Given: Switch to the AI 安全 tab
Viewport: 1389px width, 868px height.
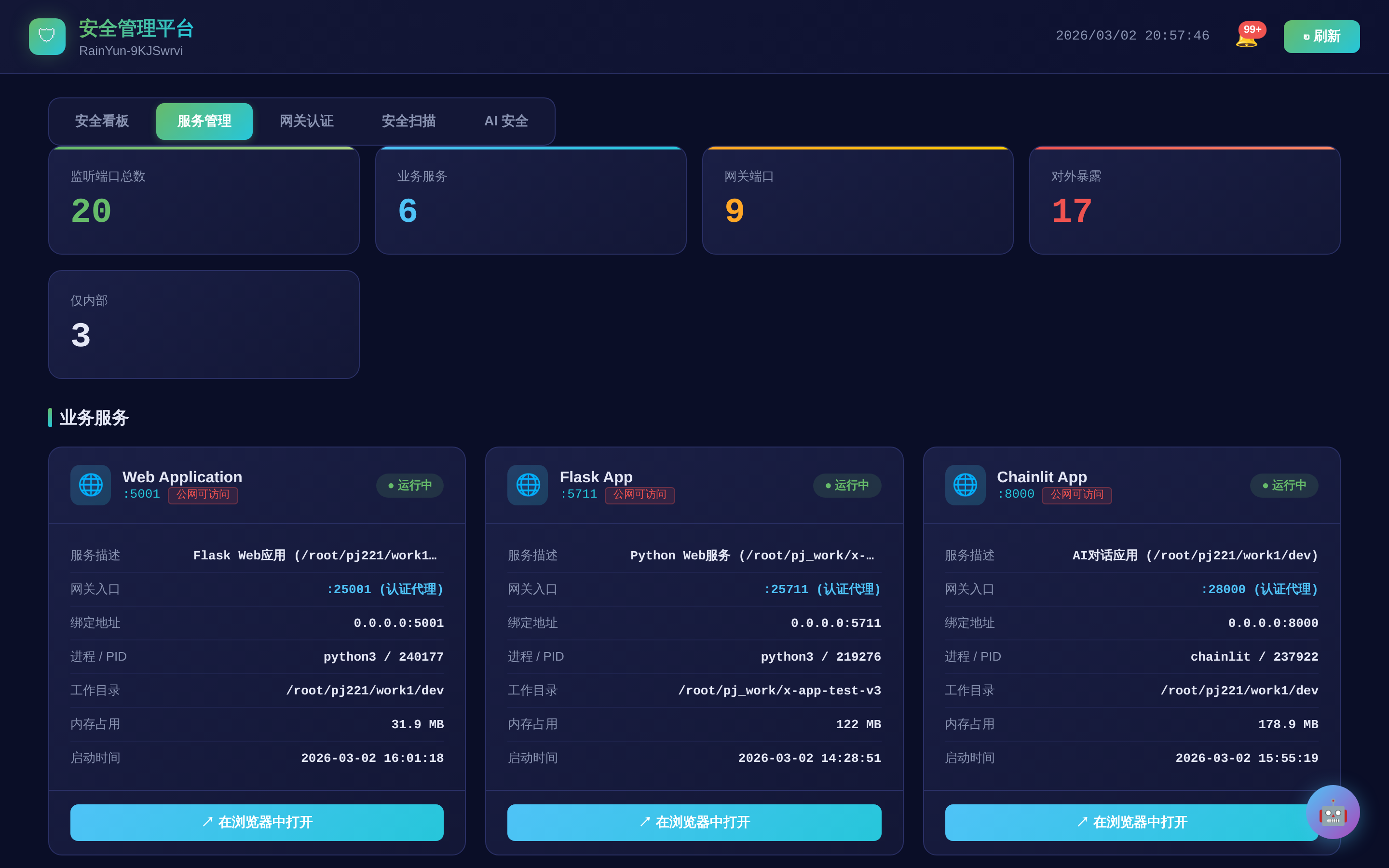Looking at the screenshot, I should (x=505, y=121).
